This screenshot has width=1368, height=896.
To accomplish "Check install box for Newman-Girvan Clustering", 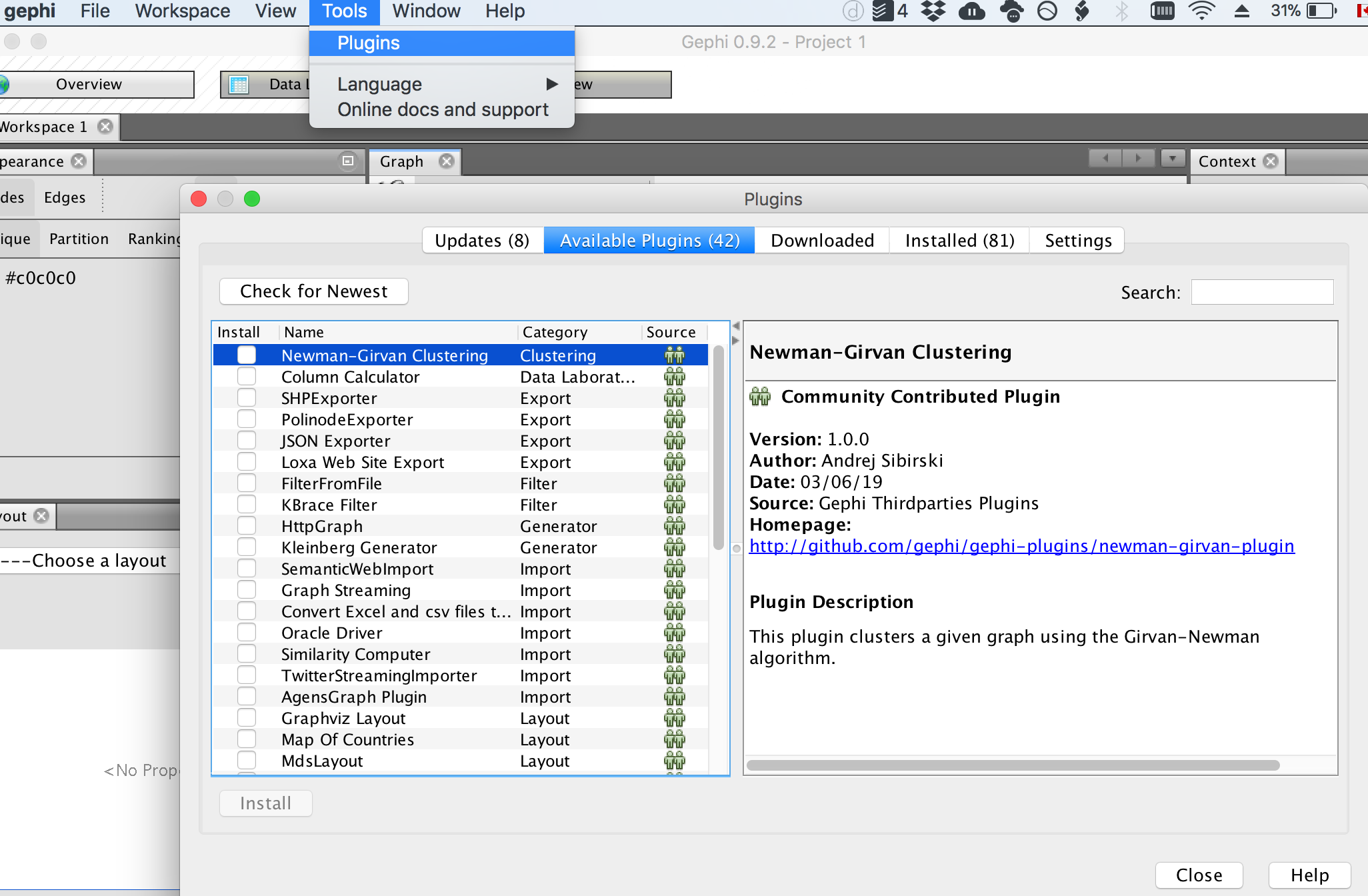I will 247,355.
